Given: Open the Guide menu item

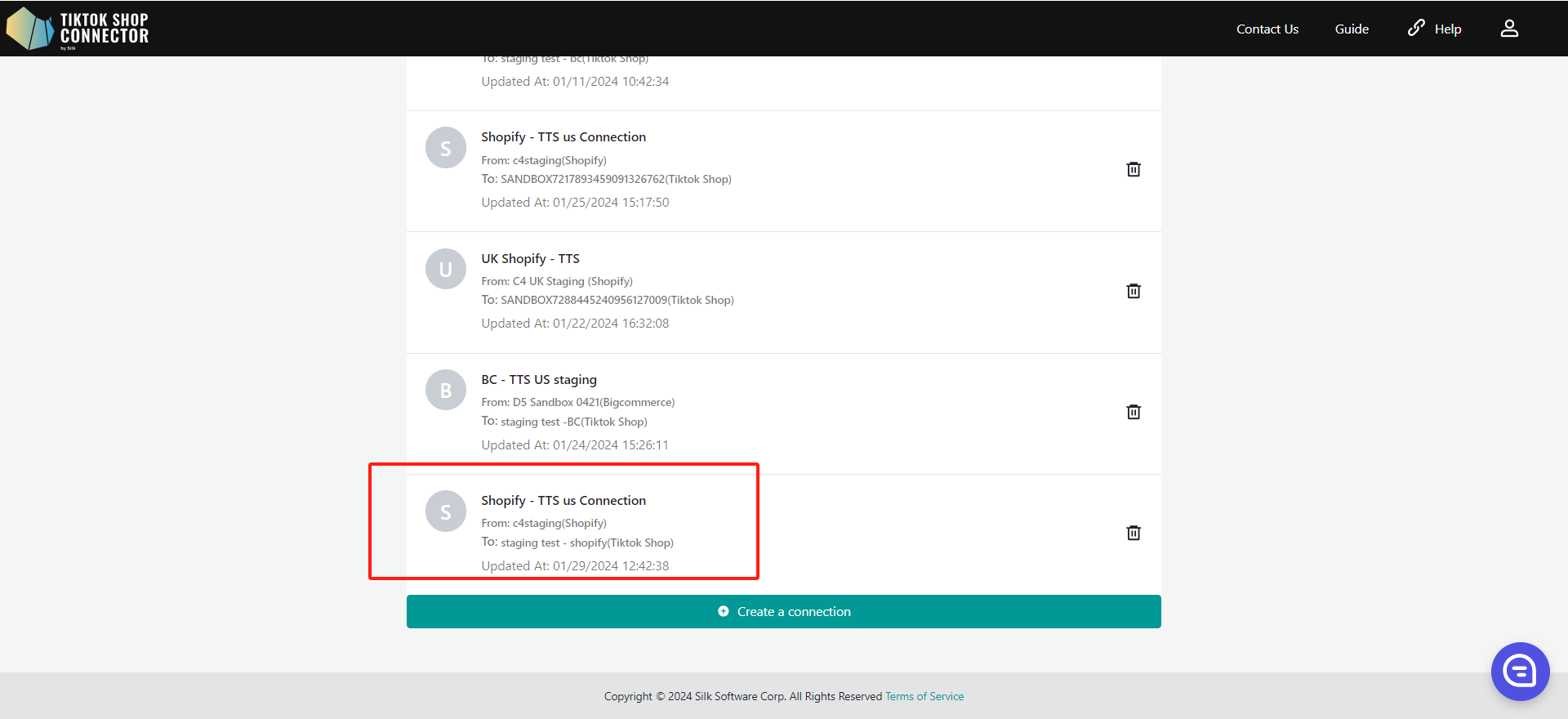Looking at the screenshot, I should click(x=1352, y=29).
